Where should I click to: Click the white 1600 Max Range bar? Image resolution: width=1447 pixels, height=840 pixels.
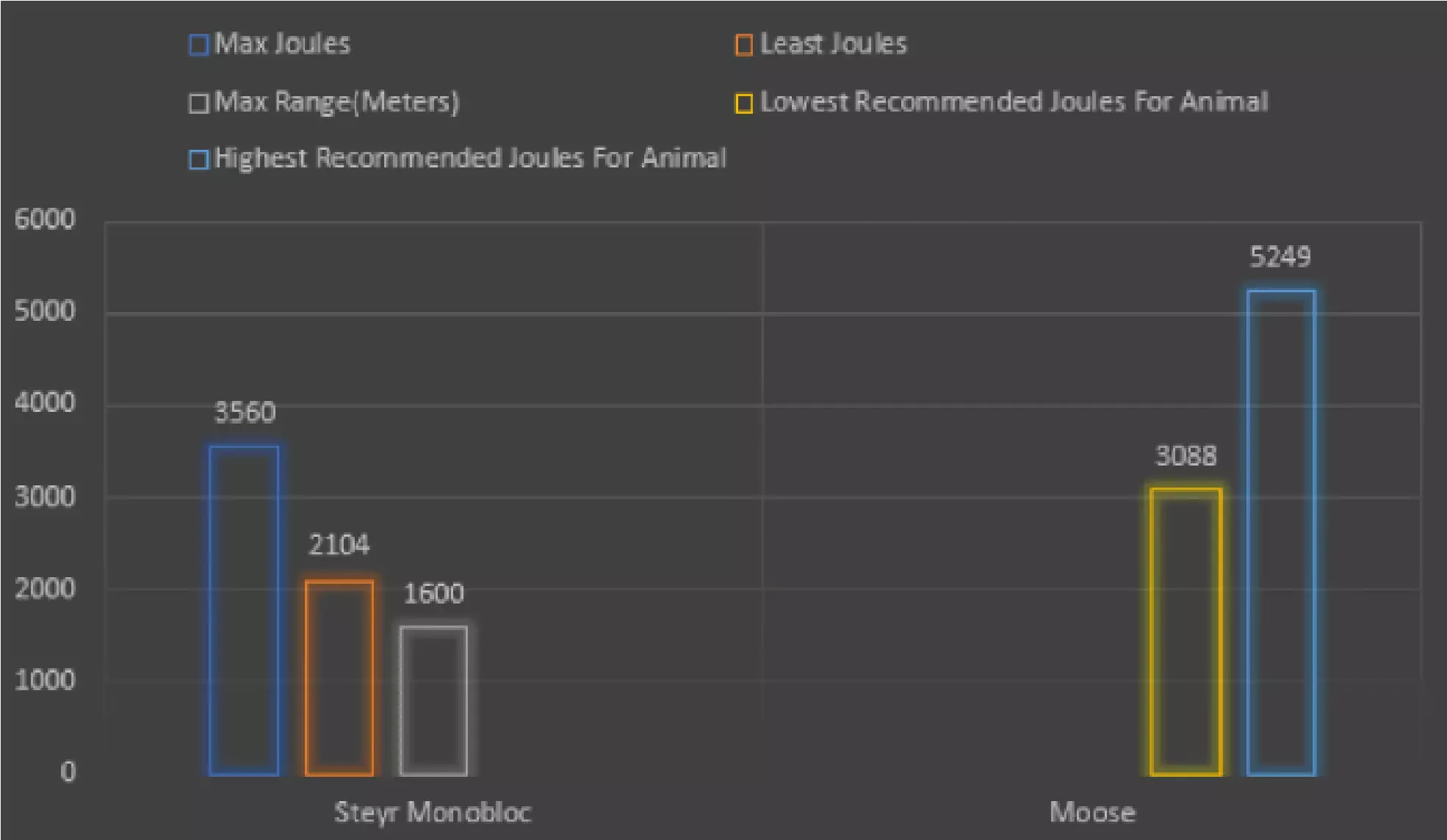433,700
